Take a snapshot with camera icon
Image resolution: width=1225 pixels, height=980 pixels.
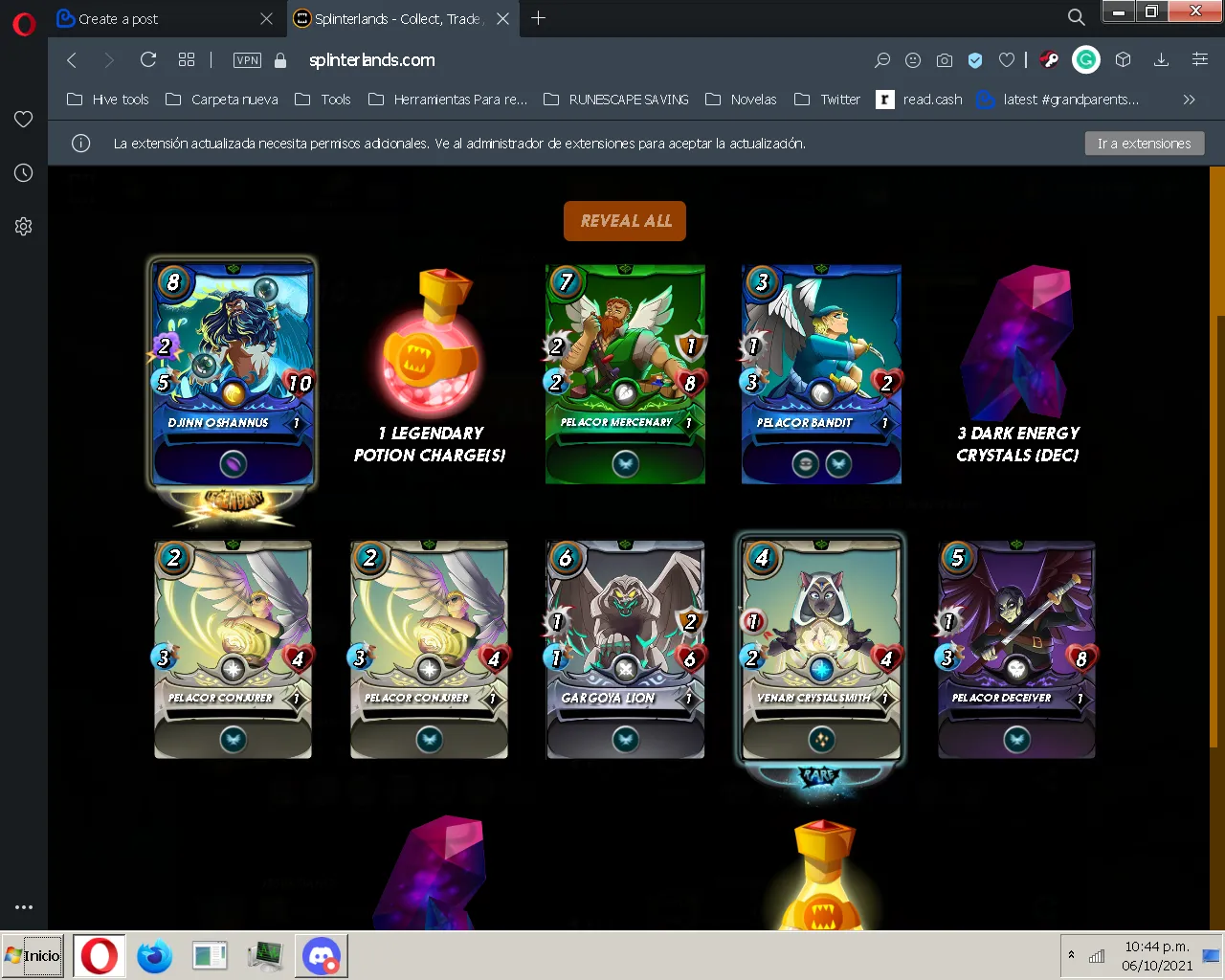[945, 60]
